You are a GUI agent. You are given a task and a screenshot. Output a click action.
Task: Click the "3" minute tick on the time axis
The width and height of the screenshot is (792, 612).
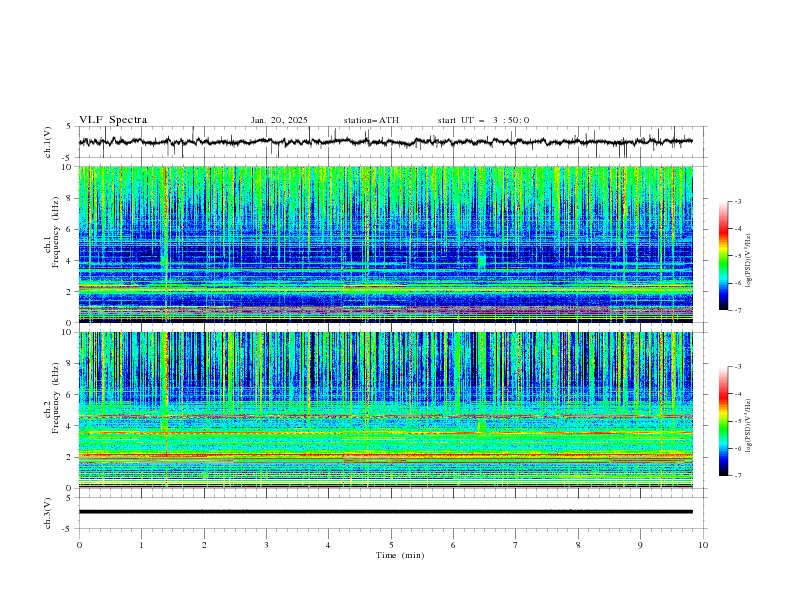coord(266,545)
